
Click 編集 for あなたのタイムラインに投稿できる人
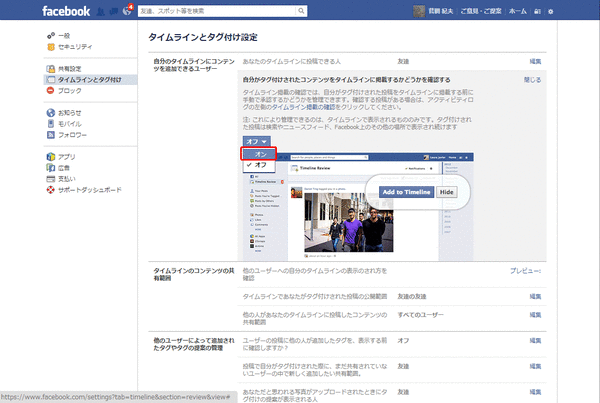[535, 61]
